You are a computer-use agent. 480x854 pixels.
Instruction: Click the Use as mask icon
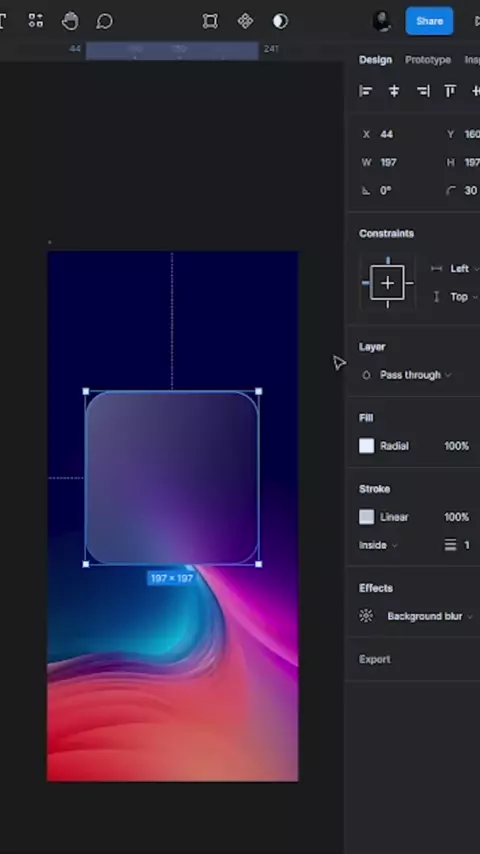[280, 21]
